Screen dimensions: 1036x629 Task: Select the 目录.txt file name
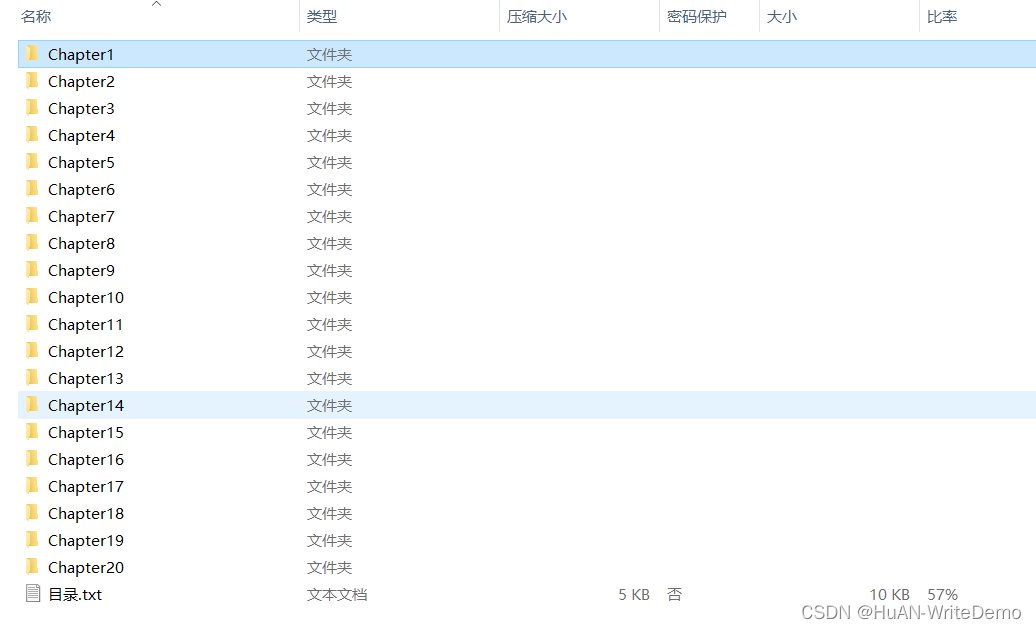[x=75, y=595]
